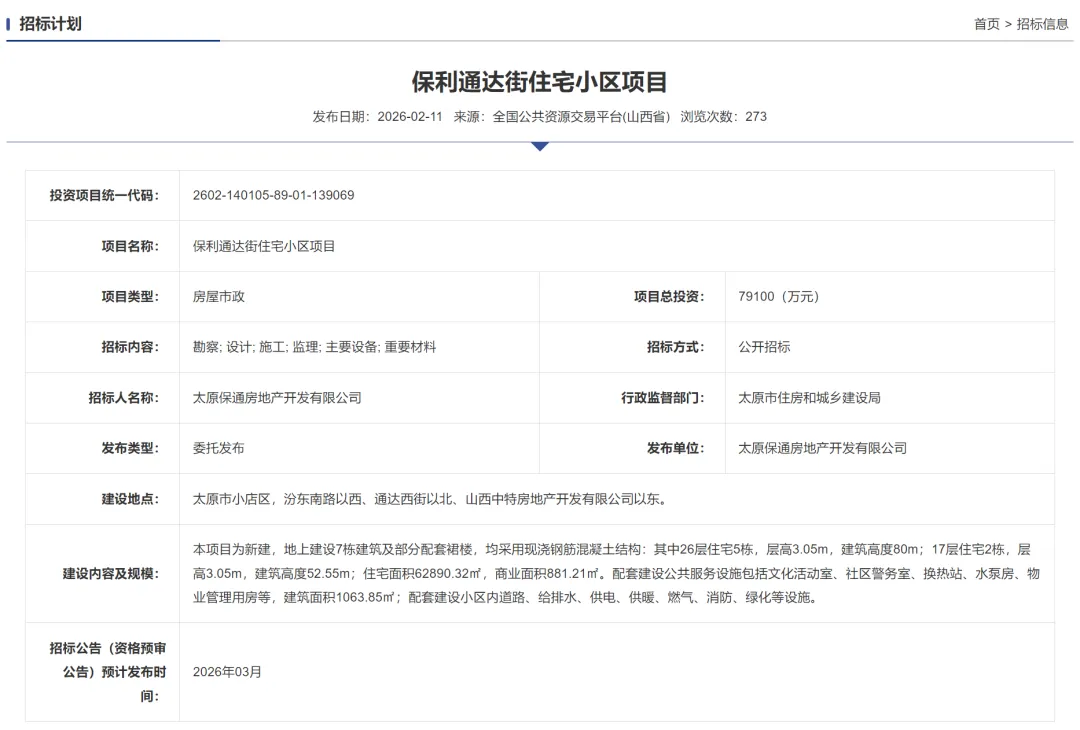Click the 投资项目统一代码 label

click(104, 196)
